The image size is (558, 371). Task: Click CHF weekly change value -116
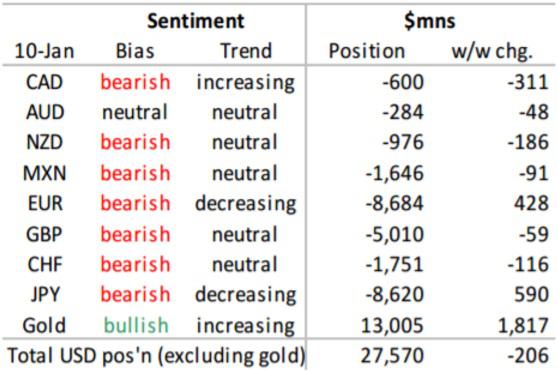(528, 264)
